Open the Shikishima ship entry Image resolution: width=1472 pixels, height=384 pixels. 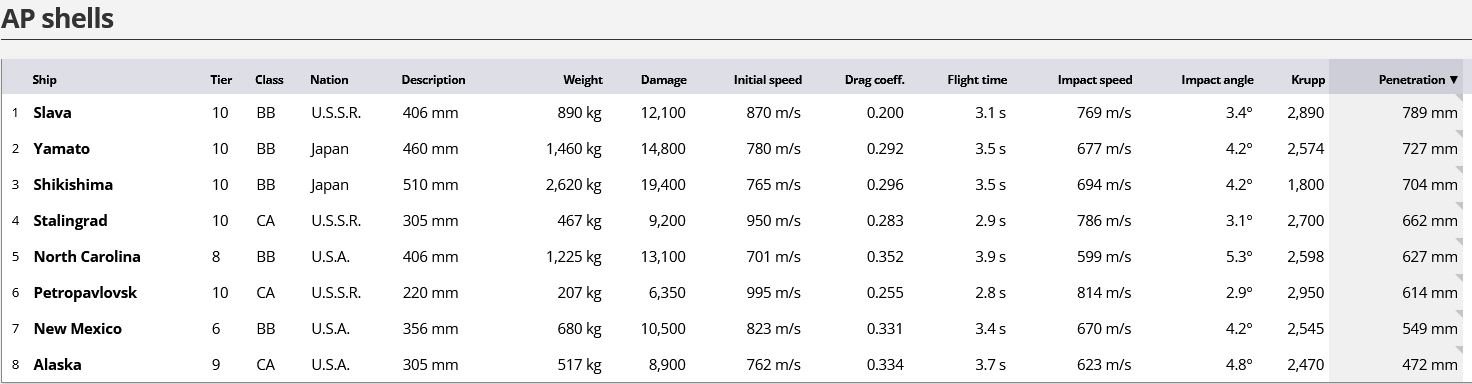click(73, 185)
